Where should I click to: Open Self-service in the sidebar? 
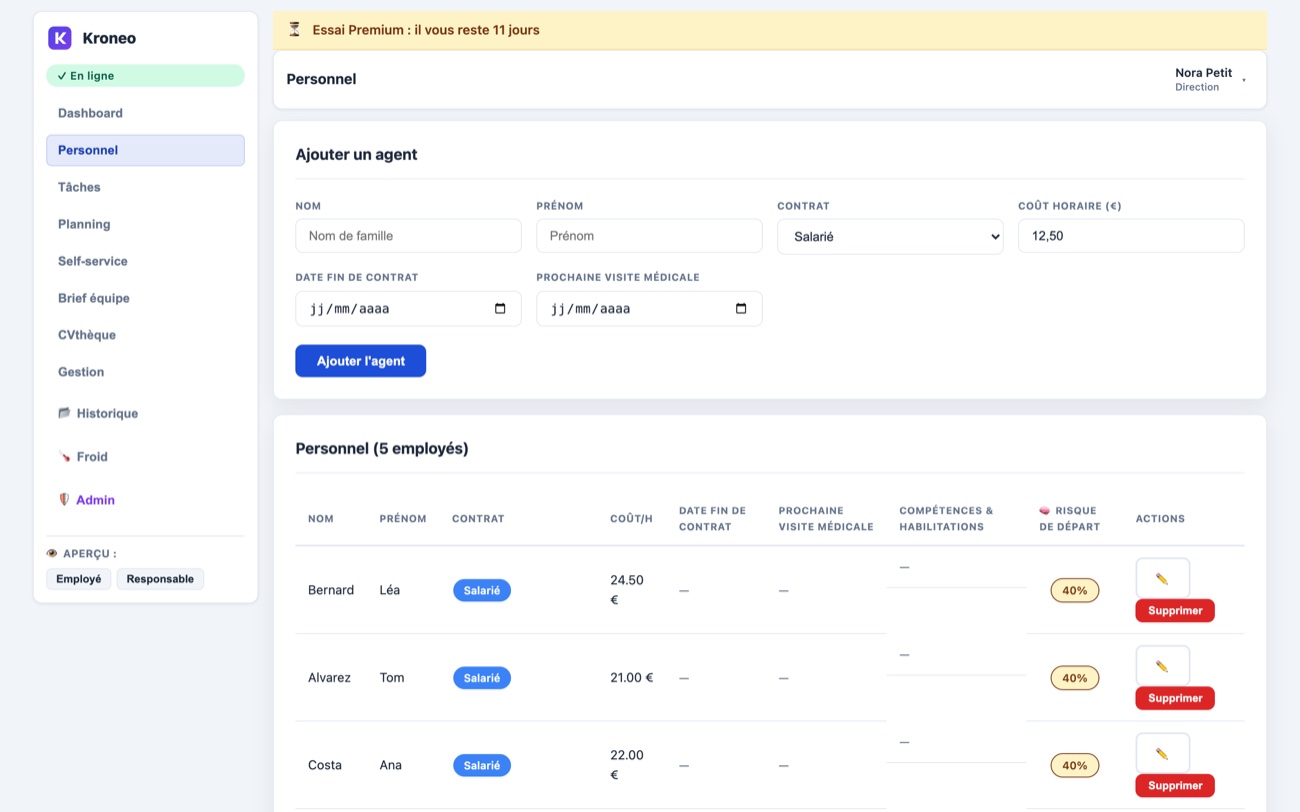pyautogui.click(x=145, y=261)
